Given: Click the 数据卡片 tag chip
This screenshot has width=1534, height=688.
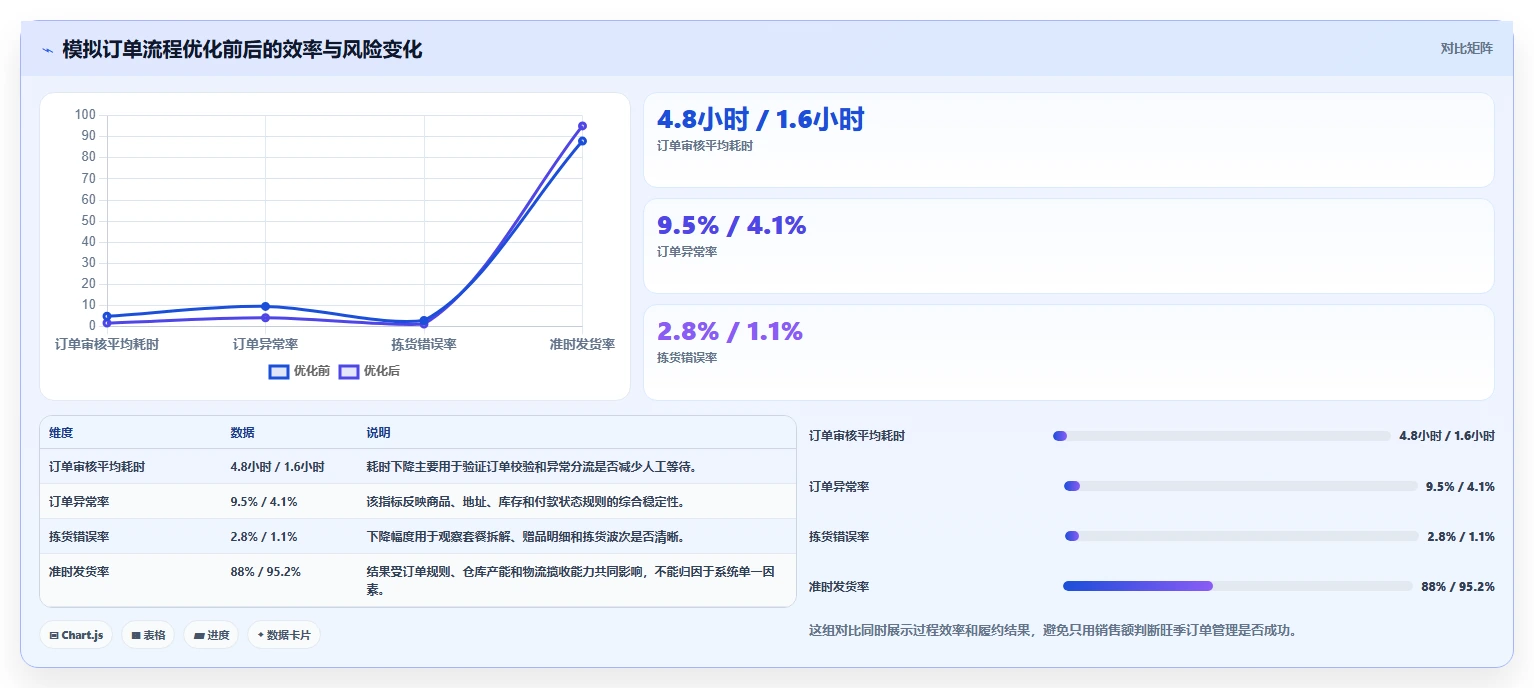Looking at the screenshot, I should point(284,635).
